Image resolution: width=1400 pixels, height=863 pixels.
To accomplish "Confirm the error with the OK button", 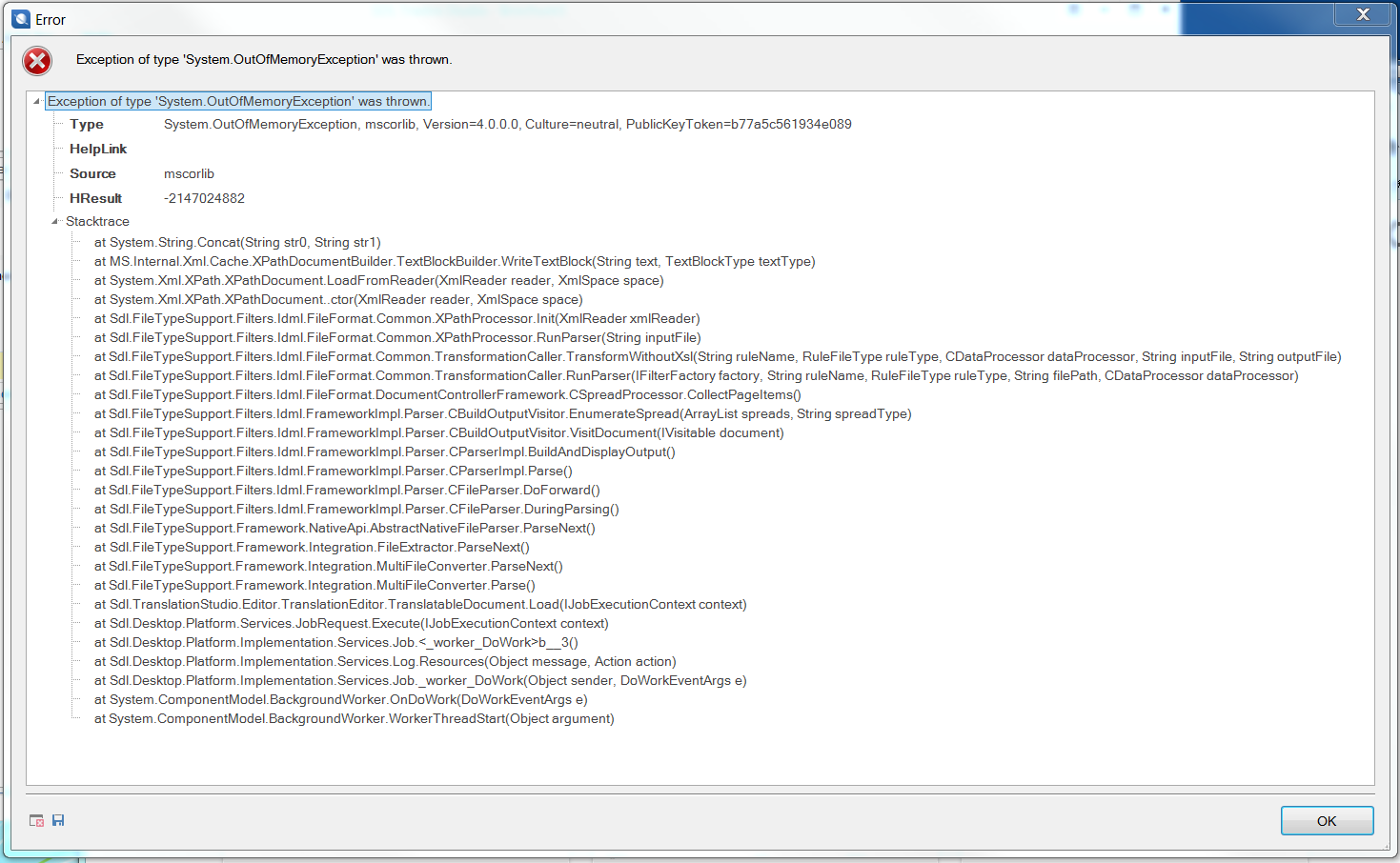I will (1327, 821).
